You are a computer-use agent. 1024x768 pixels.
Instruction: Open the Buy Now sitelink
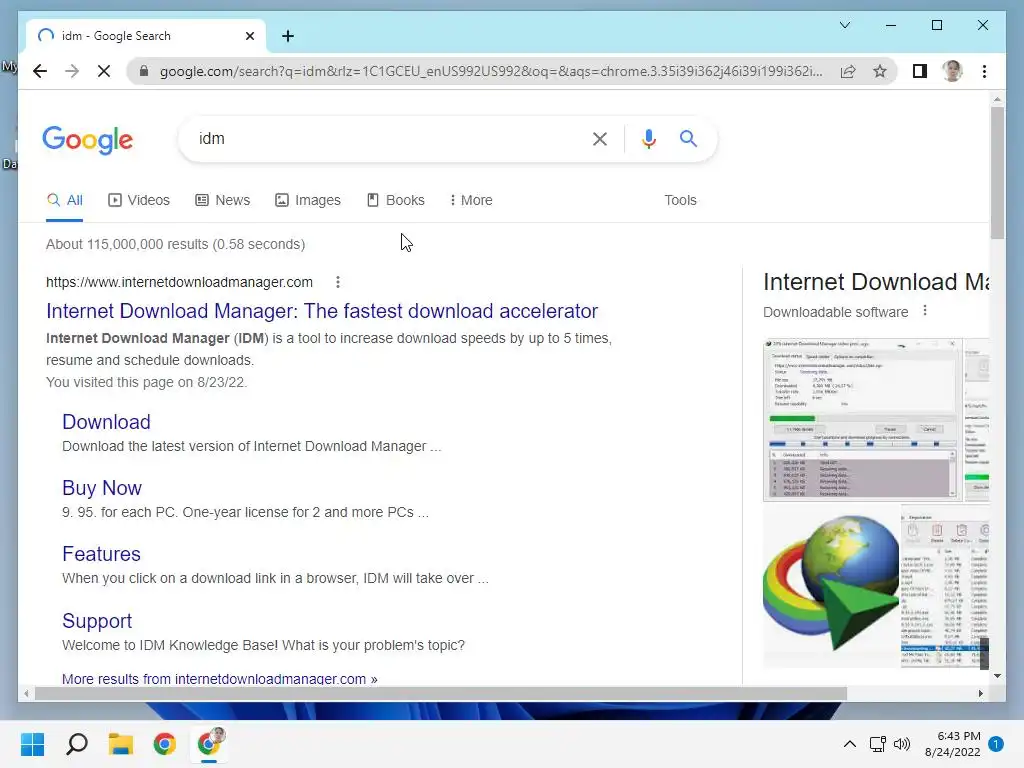point(102,488)
